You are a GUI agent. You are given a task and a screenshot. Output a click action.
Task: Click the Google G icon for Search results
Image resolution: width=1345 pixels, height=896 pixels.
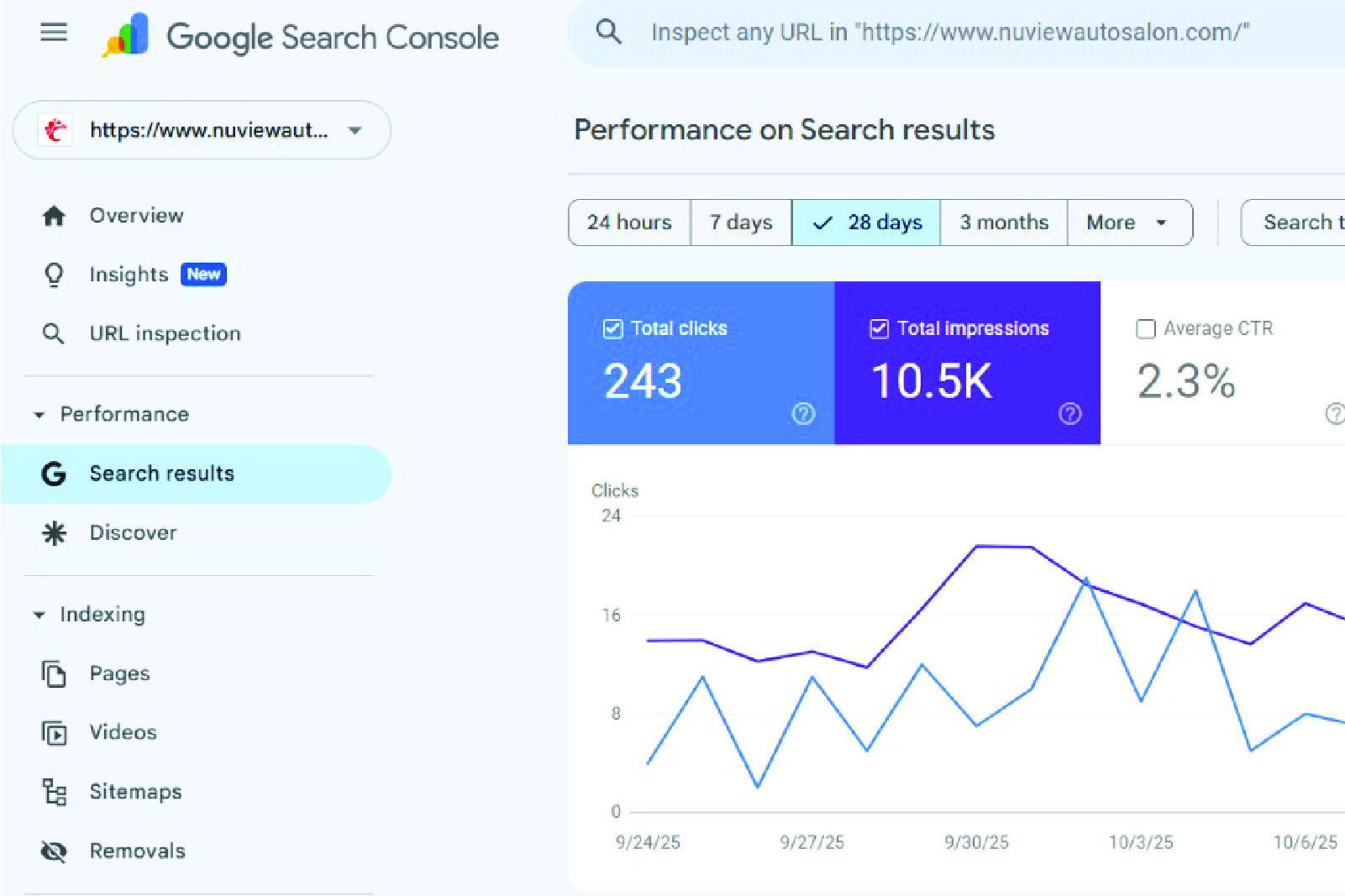[x=54, y=474]
